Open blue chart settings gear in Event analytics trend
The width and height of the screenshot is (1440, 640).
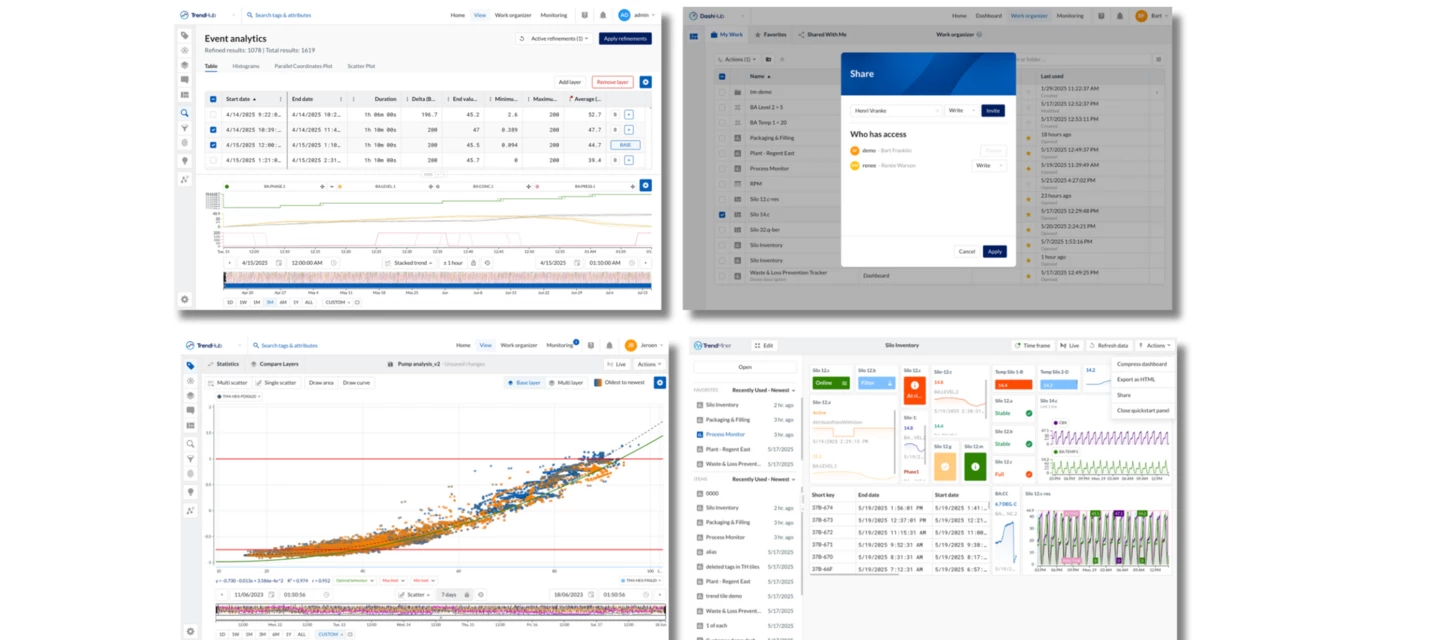(645, 185)
